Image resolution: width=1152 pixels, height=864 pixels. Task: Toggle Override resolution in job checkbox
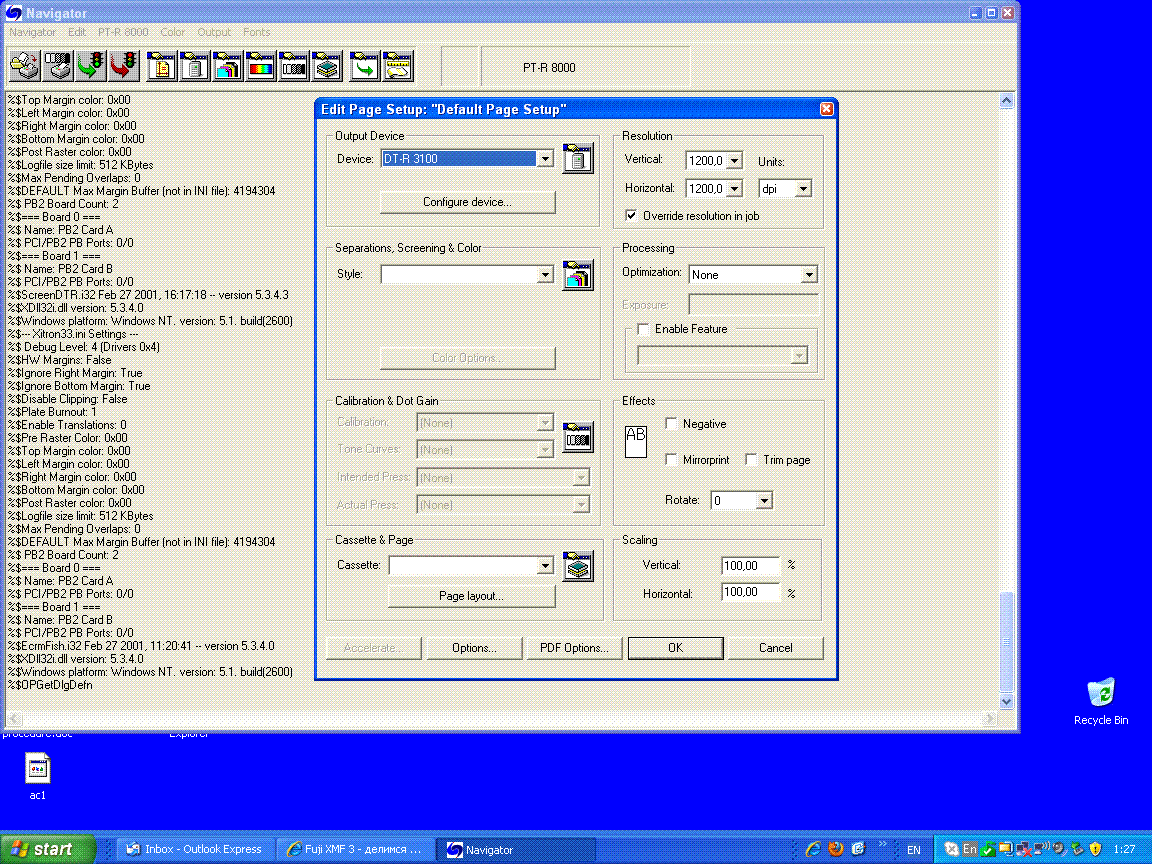[631, 215]
